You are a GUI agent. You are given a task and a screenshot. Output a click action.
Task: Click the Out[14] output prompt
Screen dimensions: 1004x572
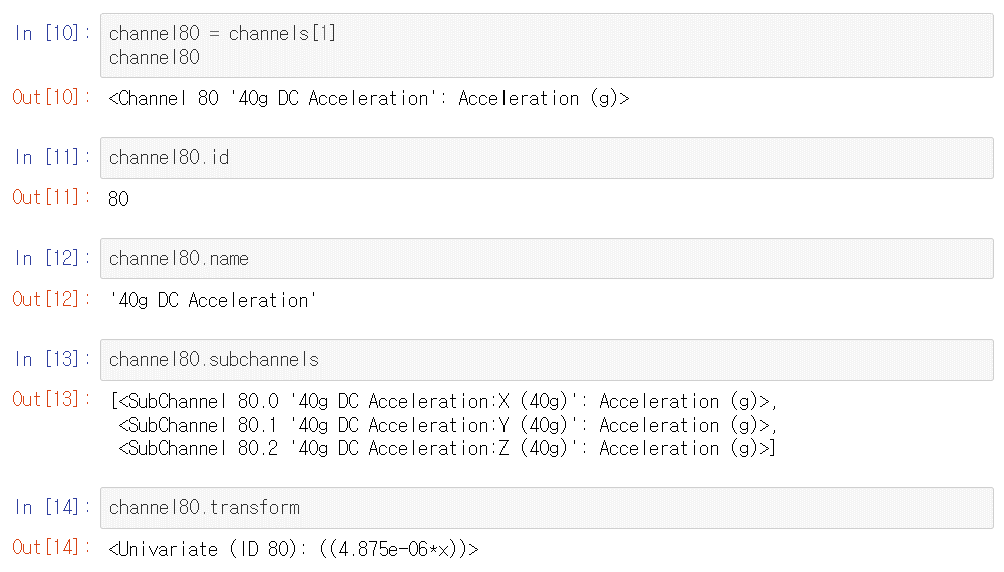click(x=52, y=548)
